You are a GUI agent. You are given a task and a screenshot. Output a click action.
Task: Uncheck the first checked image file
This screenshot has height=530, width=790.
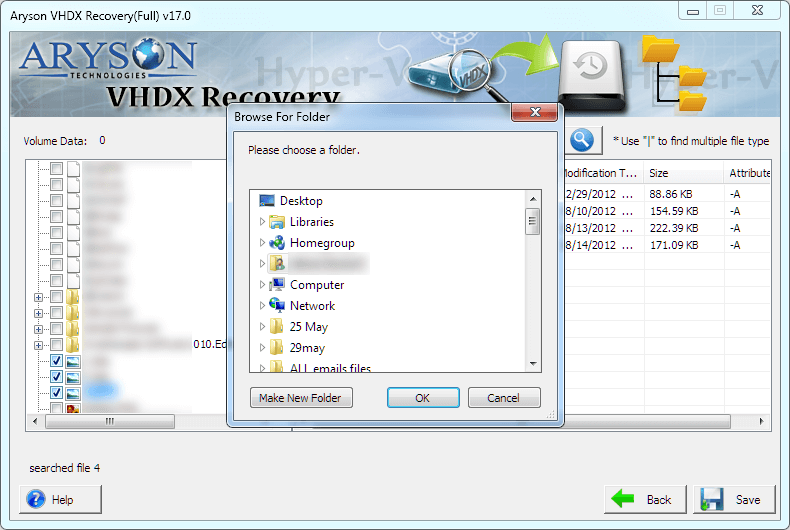click(56, 361)
